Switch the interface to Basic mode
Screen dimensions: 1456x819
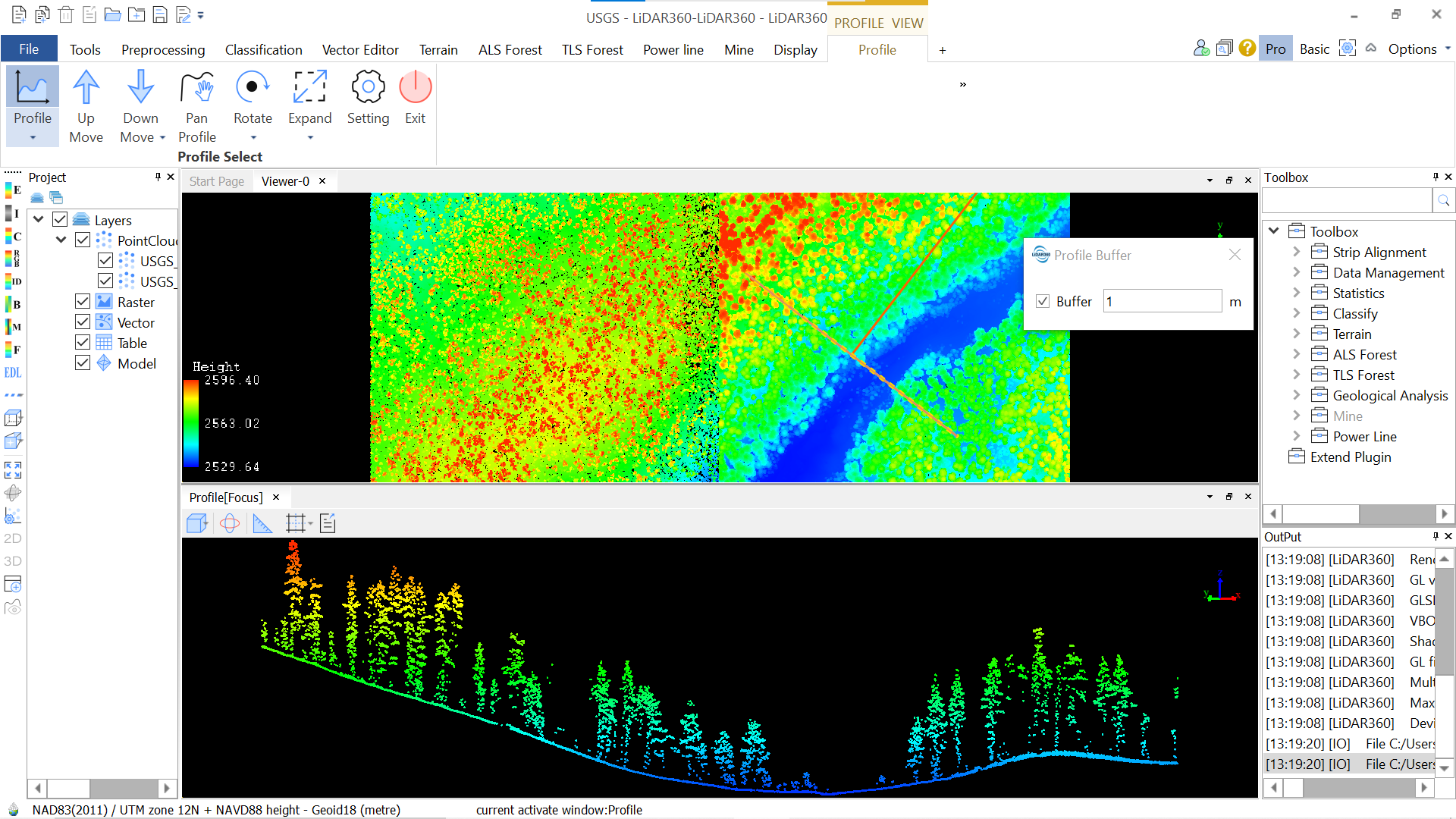tap(1314, 49)
